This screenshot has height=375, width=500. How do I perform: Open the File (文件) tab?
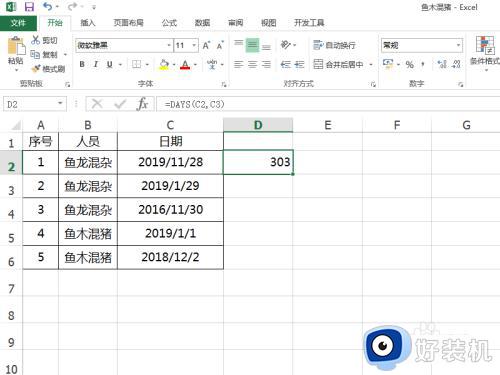coord(18,23)
